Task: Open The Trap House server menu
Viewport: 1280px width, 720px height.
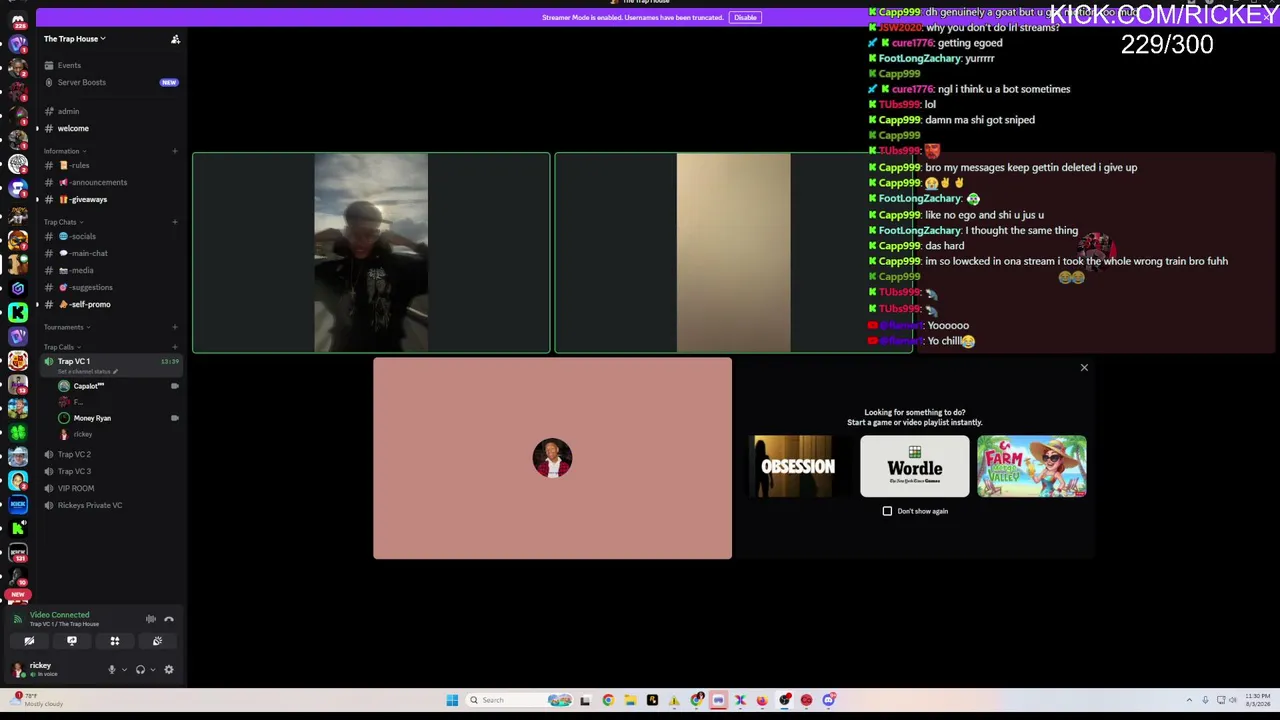Action: (75, 39)
